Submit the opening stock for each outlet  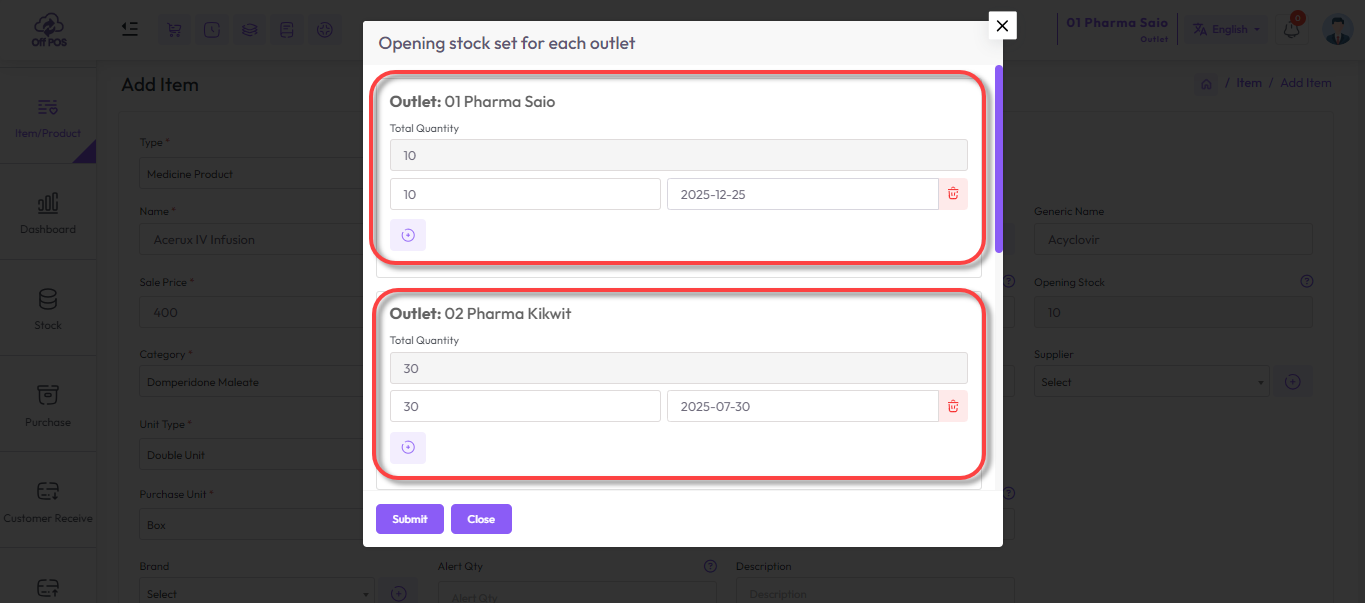point(409,518)
